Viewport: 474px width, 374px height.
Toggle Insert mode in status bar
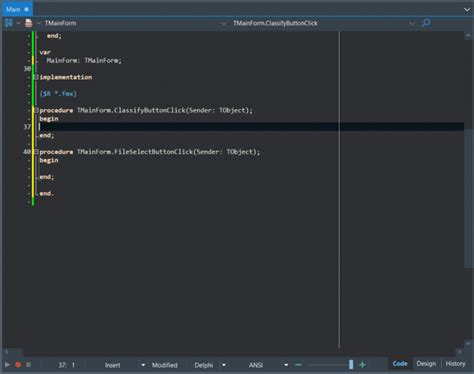pos(113,365)
